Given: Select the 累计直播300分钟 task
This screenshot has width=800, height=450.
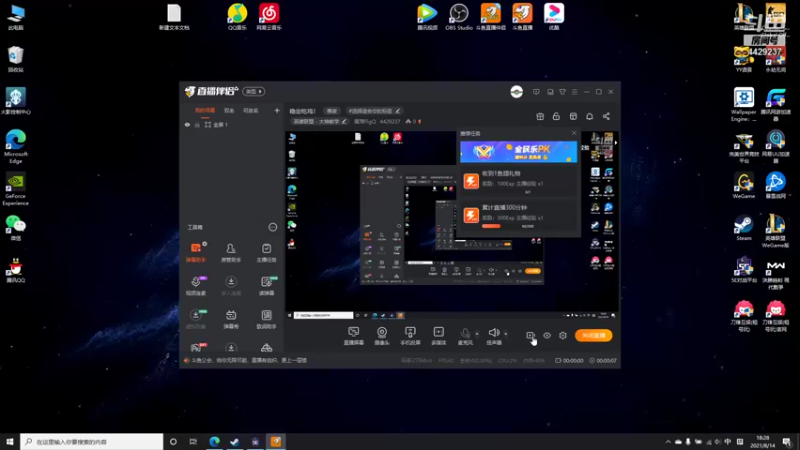Looking at the screenshot, I should tap(518, 216).
